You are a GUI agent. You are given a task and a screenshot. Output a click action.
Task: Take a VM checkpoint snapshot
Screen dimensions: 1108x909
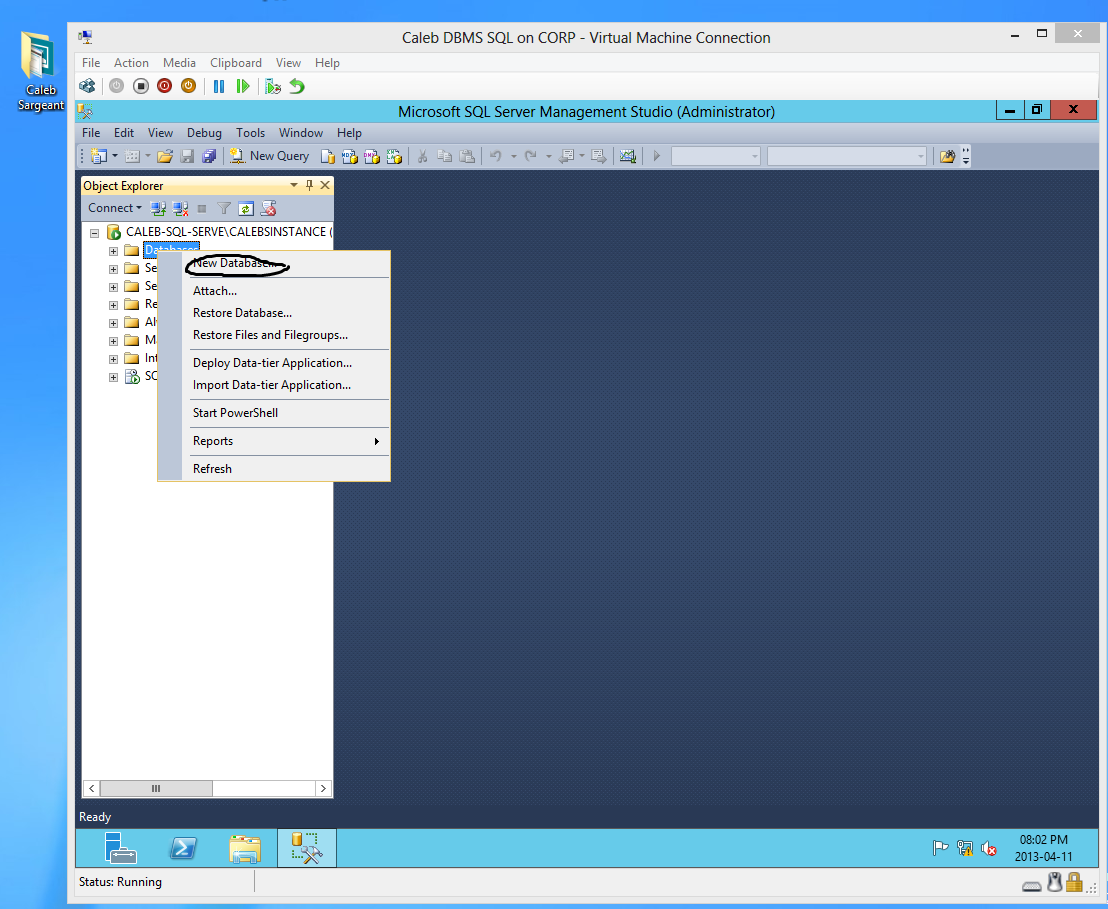tap(273, 86)
